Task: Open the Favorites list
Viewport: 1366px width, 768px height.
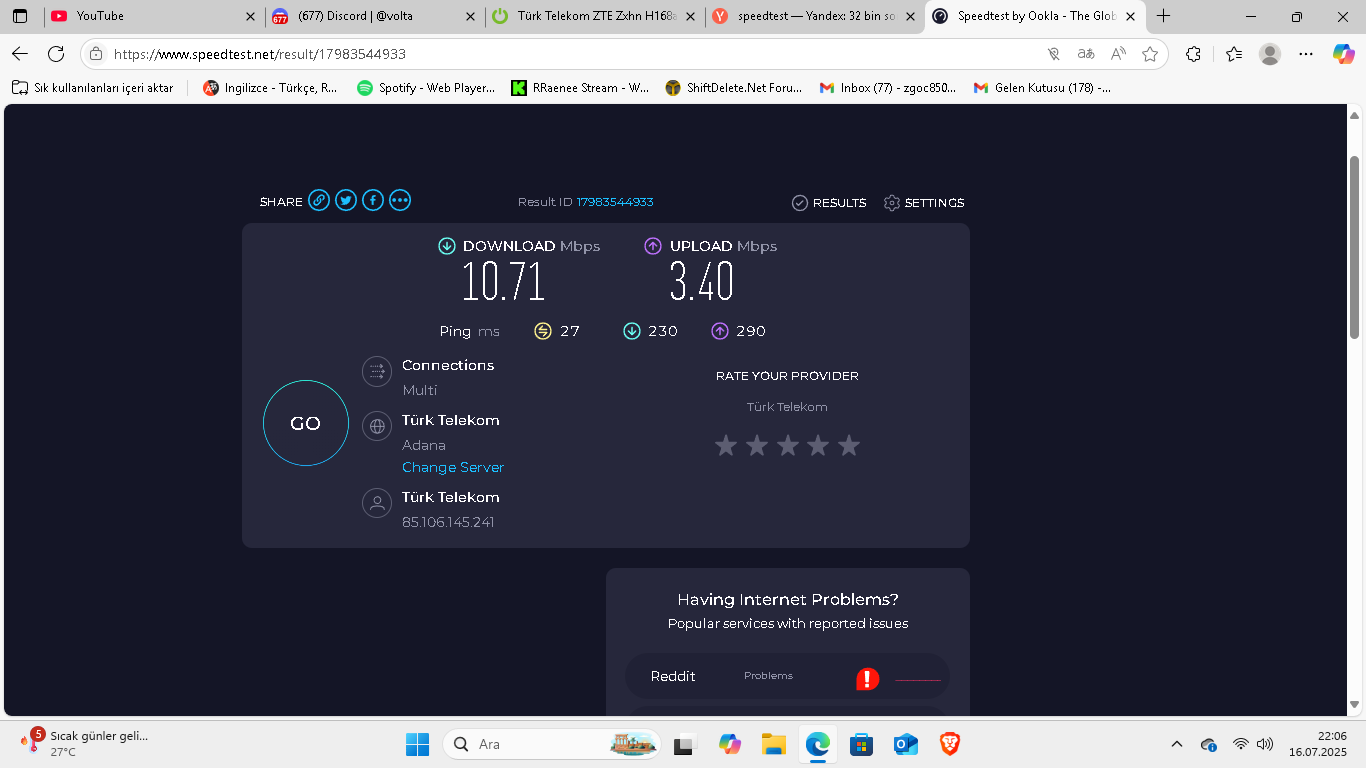Action: pyautogui.click(x=1233, y=54)
